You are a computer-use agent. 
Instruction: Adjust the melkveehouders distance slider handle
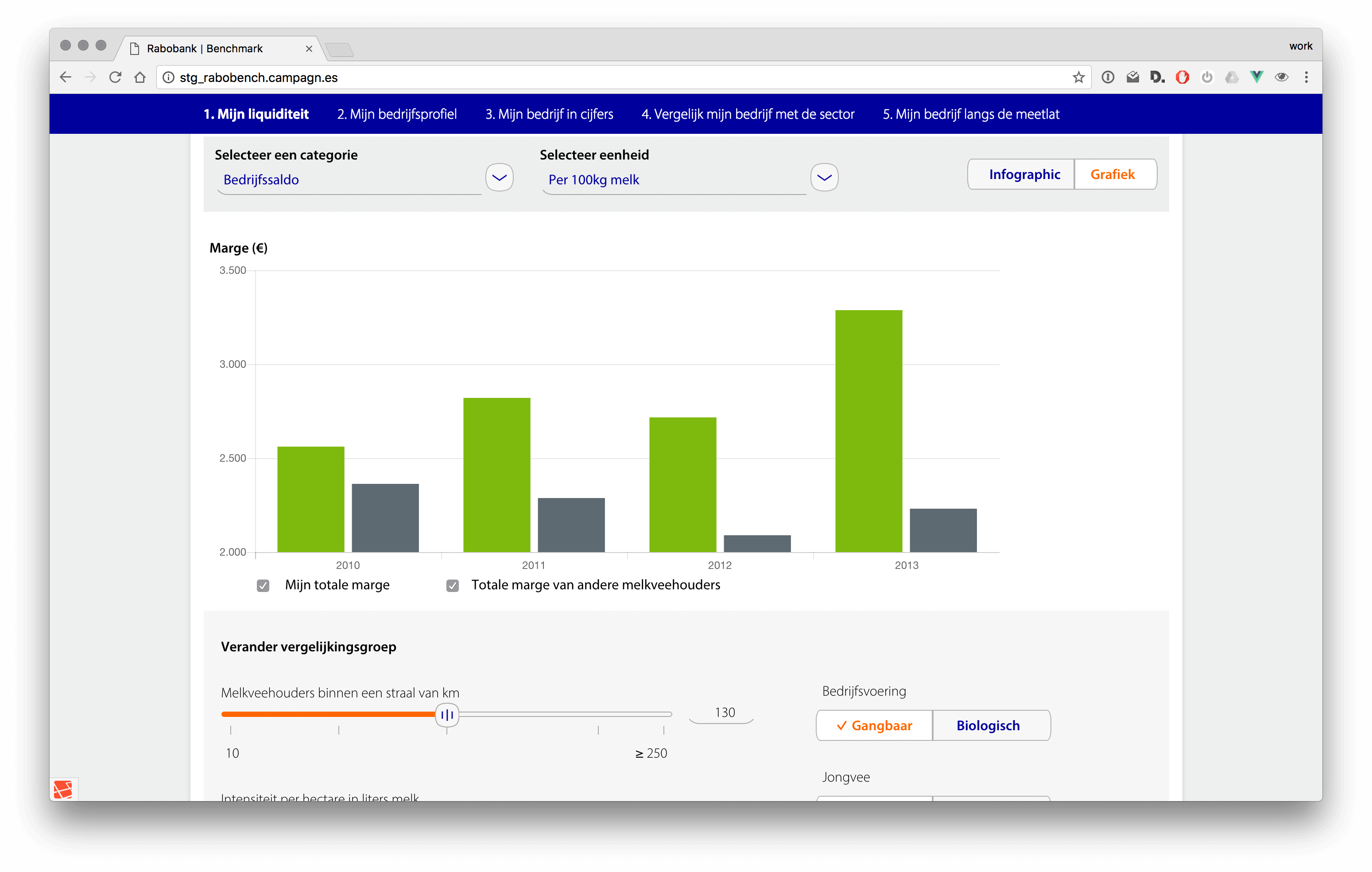pos(447,715)
